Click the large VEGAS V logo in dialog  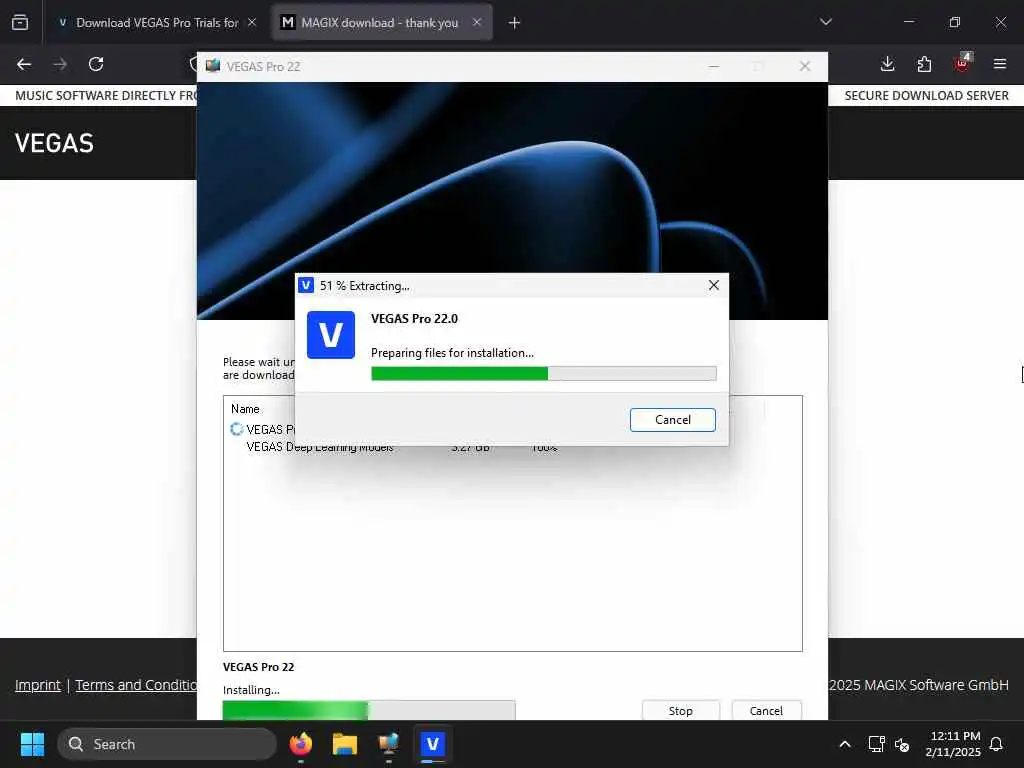click(x=331, y=335)
